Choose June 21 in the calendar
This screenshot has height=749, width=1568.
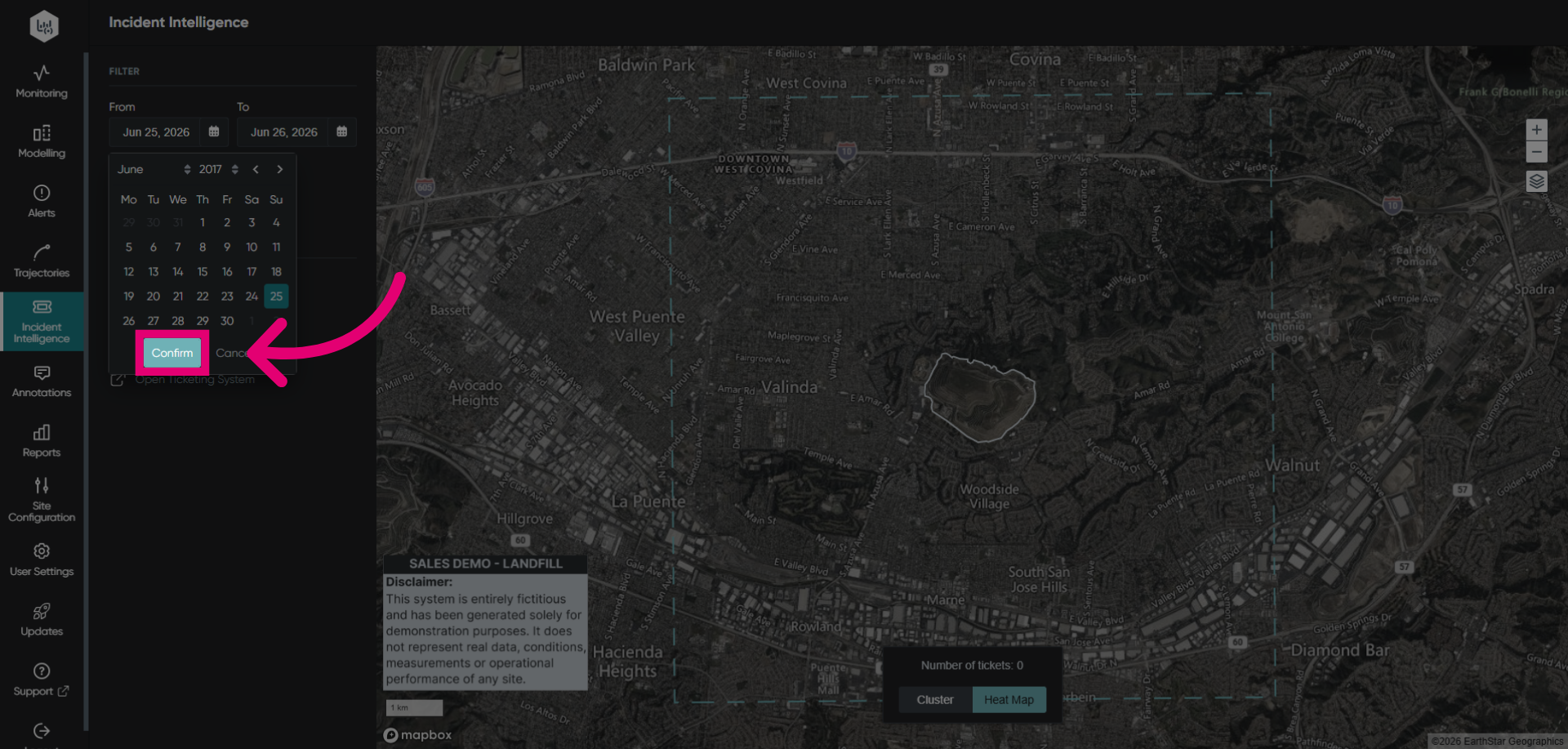pyautogui.click(x=177, y=296)
